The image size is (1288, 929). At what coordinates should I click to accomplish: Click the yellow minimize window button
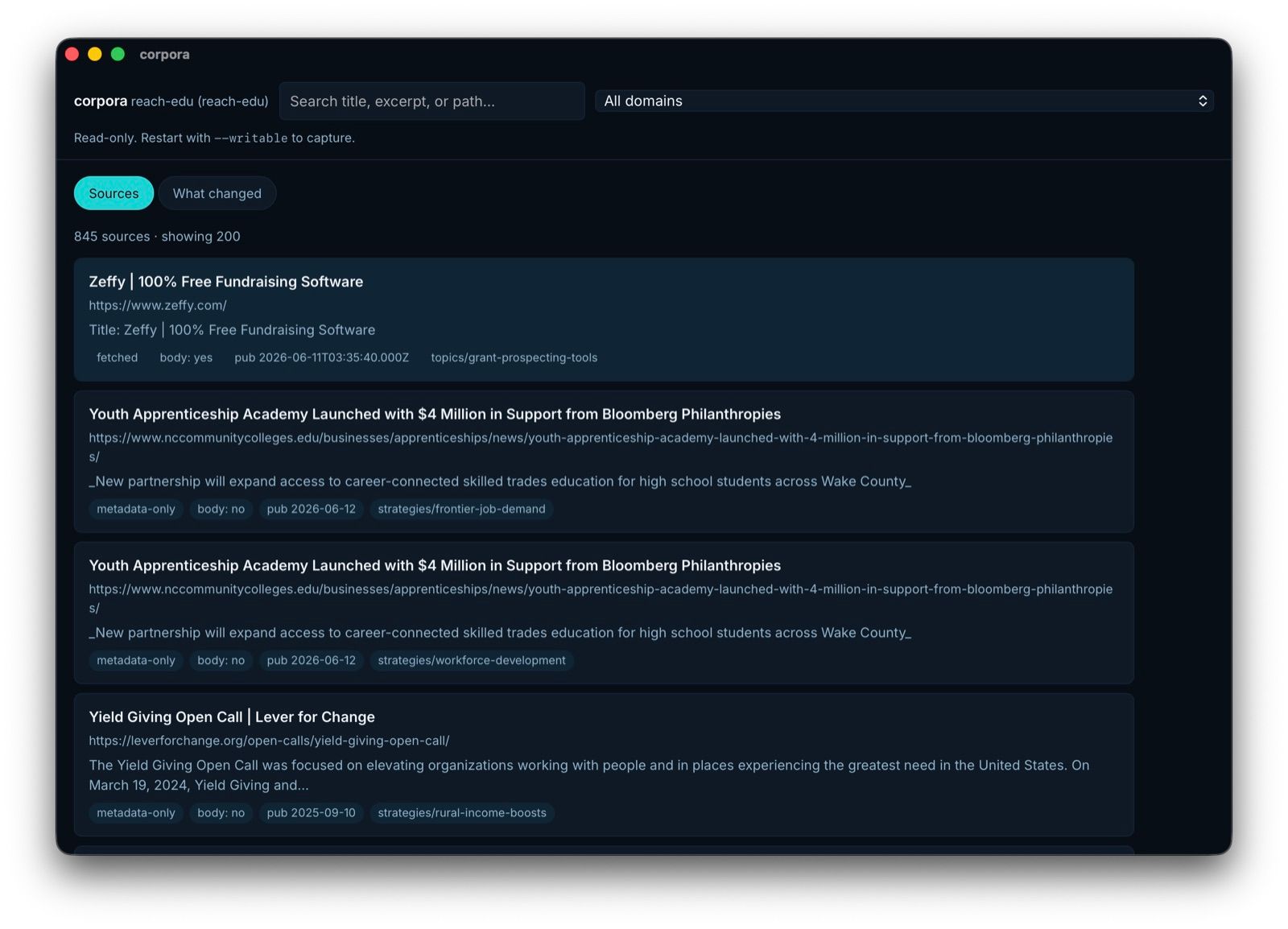[95, 54]
